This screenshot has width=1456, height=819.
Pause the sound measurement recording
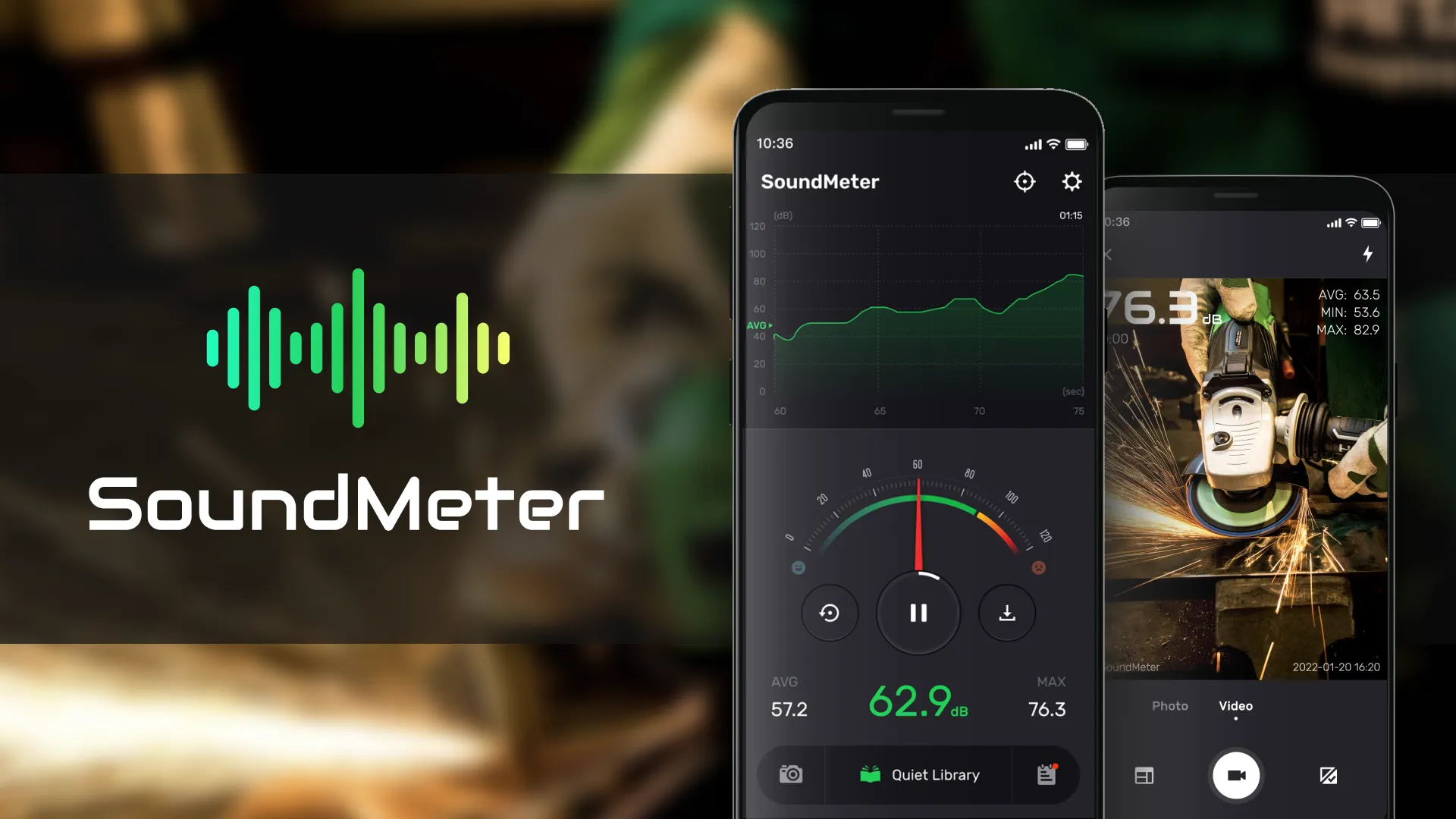tap(916, 613)
